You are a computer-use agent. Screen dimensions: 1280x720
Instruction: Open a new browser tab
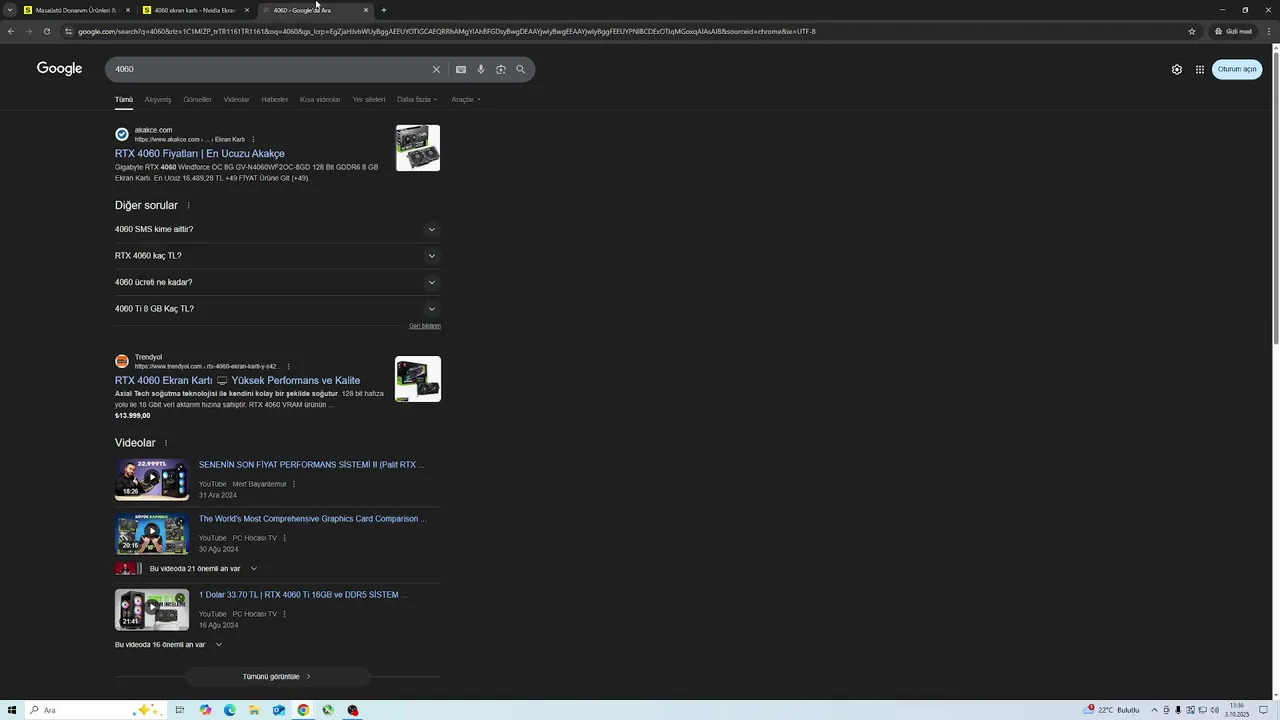click(x=384, y=10)
